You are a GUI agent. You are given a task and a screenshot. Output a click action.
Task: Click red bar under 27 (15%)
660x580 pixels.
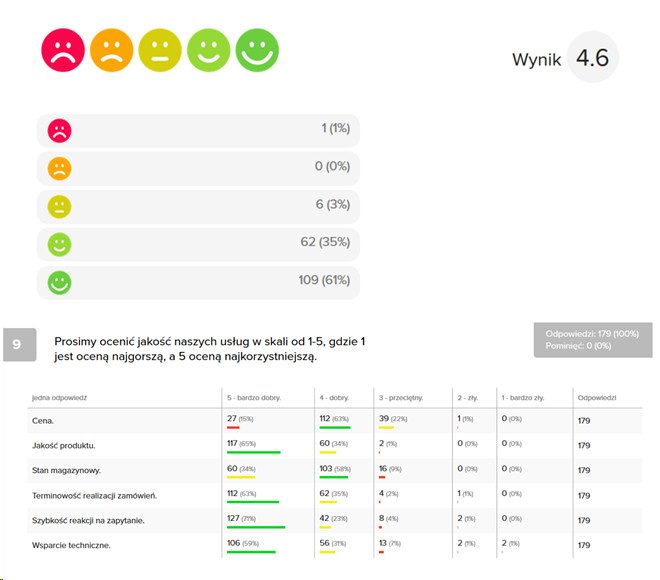(x=233, y=428)
